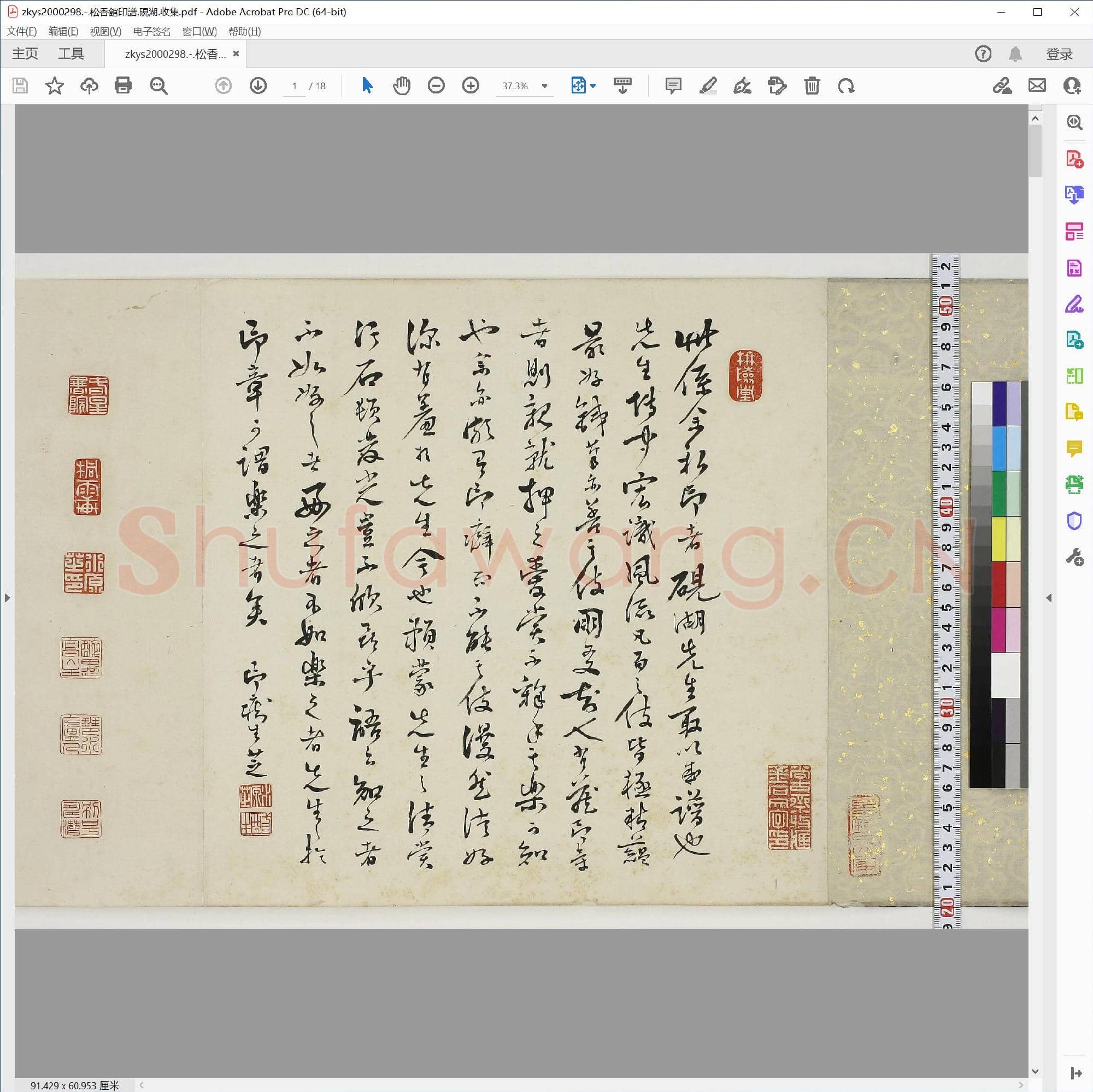Zoom out using the minus control
The height and width of the screenshot is (1092, 1093).
pyautogui.click(x=436, y=86)
